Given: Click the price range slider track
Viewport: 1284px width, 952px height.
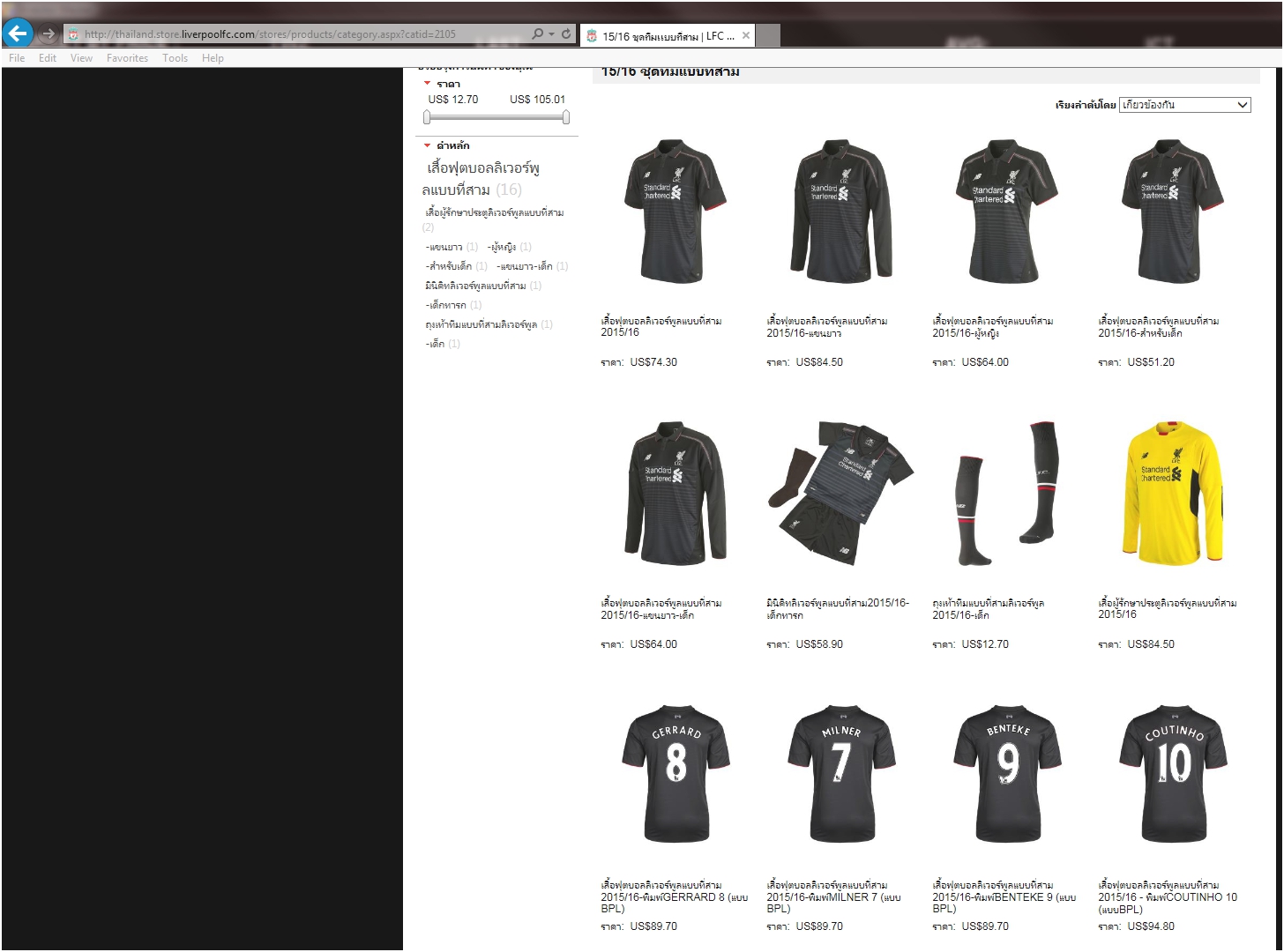Looking at the screenshot, I should (x=496, y=117).
